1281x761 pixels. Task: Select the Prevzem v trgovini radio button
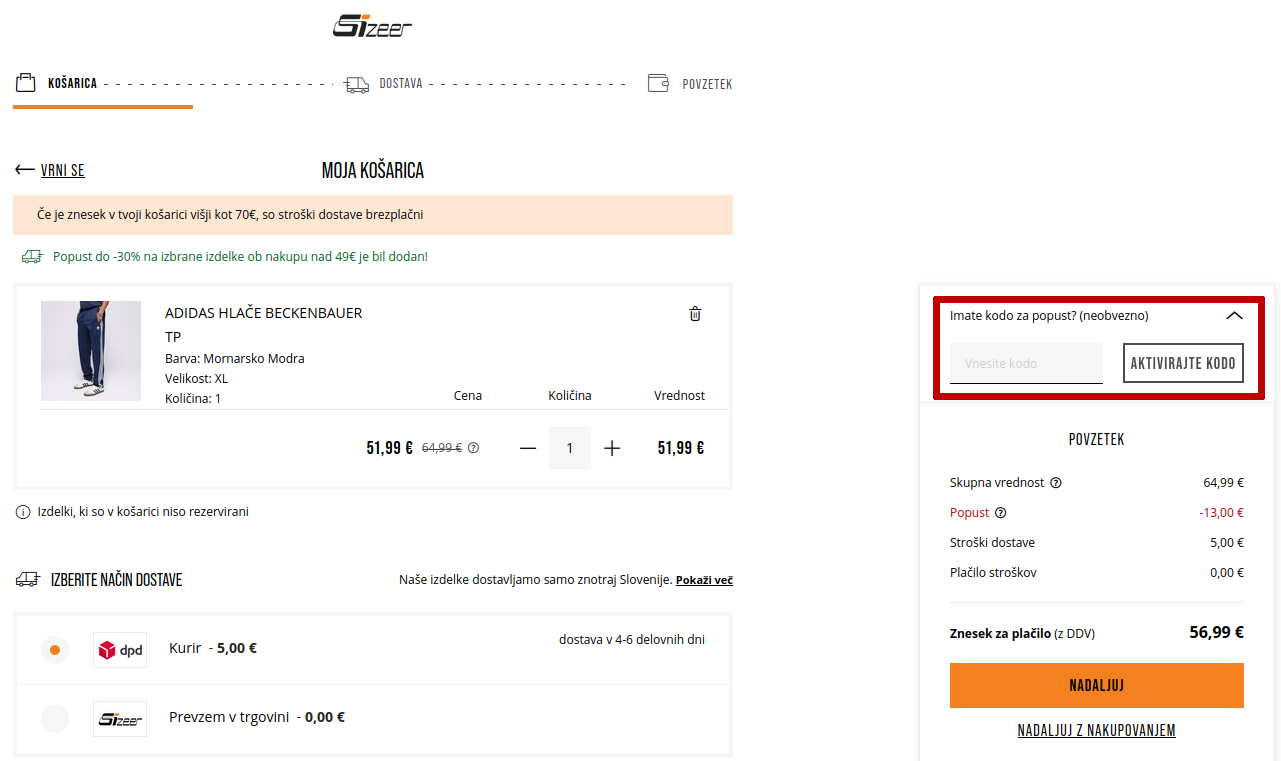[55, 719]
